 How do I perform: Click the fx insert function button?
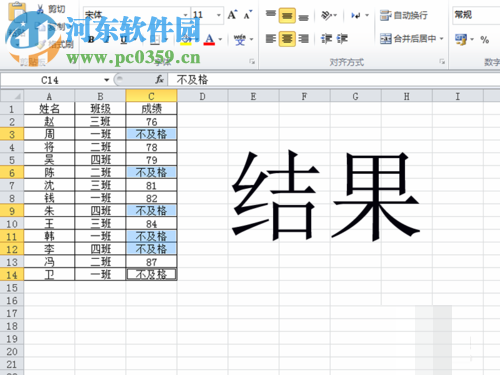coord(160,80)
